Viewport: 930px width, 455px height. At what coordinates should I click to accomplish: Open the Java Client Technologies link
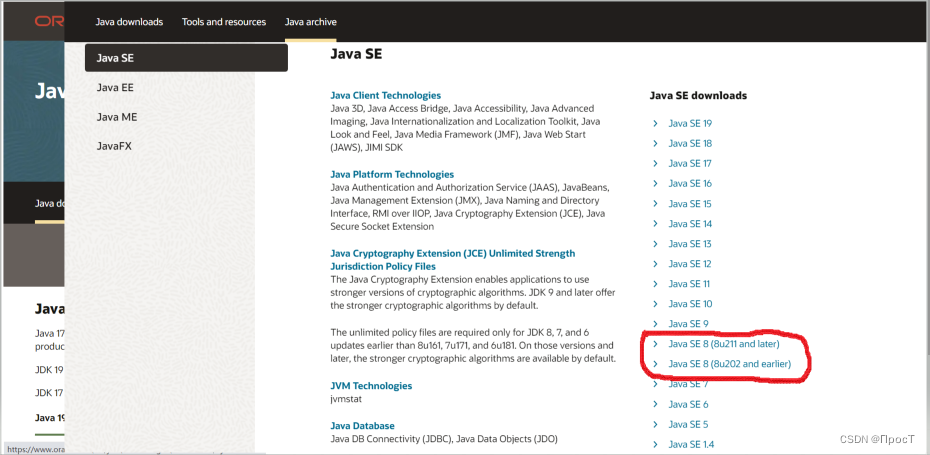point(386,95)
